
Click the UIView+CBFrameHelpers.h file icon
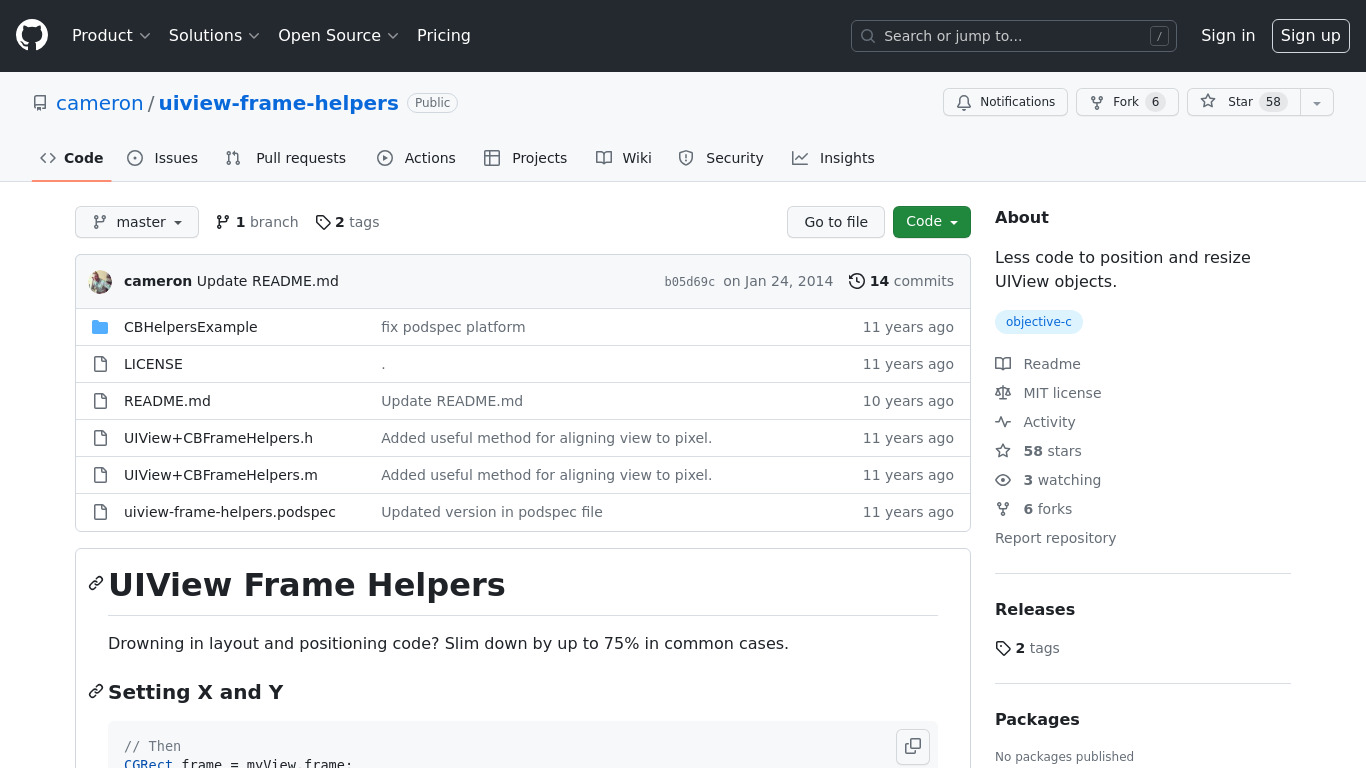[100, 438]
